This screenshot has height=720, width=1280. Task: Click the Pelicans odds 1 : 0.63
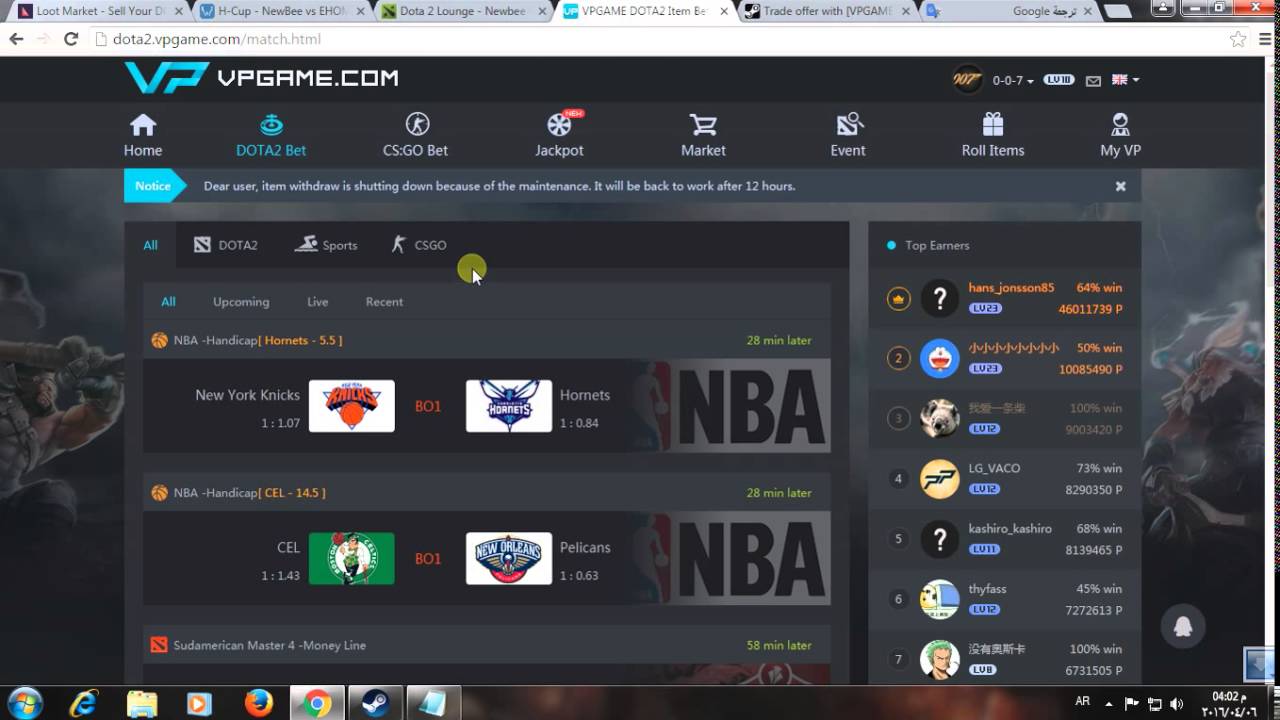pos(579,575)
